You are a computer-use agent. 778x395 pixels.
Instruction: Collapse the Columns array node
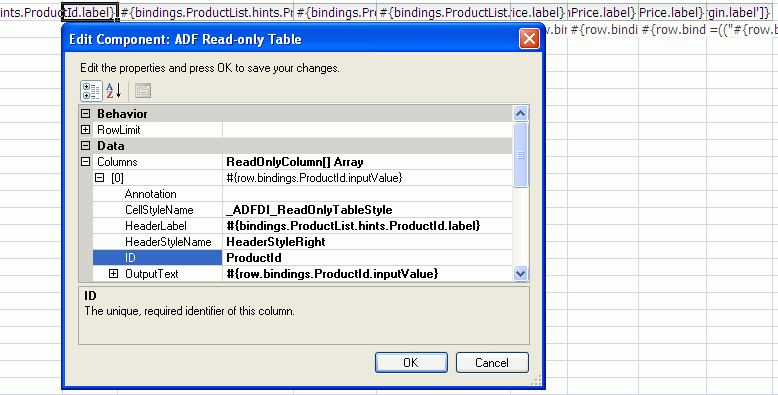point(85,162)
